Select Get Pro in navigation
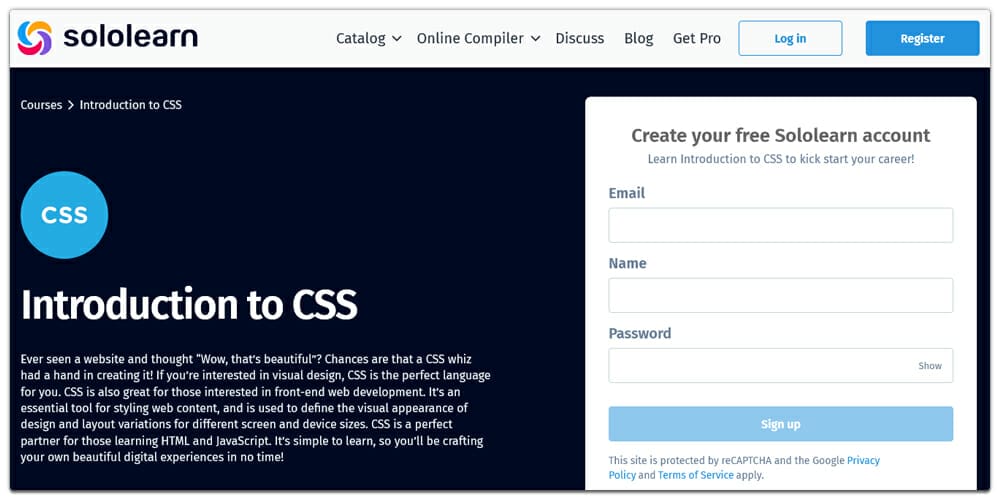 (x=696, y=38)
